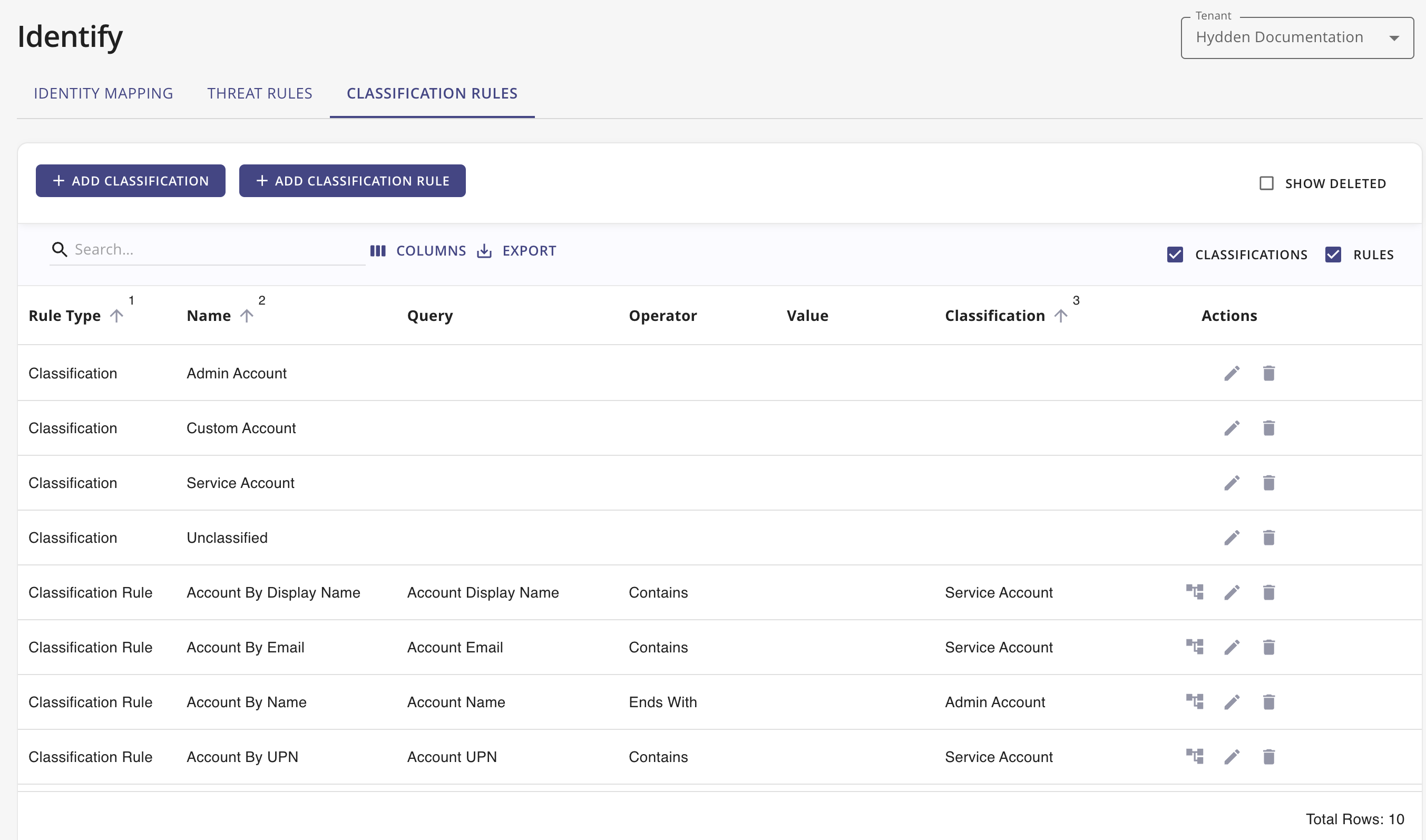The width and height of the screenshot is (1426, 840).
Task: Edit the Account By Name rule
Action: [1232, 702]
